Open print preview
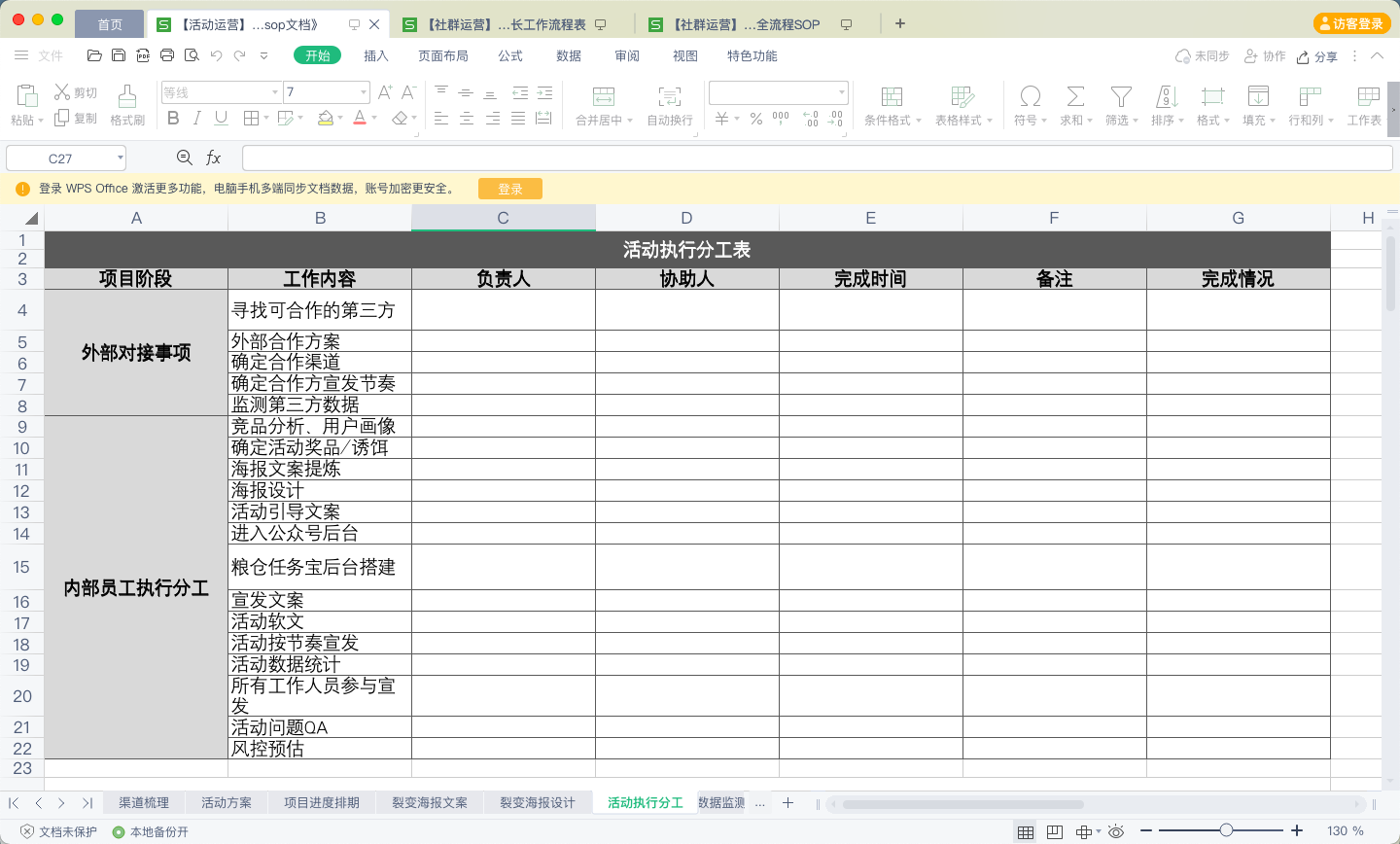The width and height of the screenshot is (1400, 844). [192, 55]
